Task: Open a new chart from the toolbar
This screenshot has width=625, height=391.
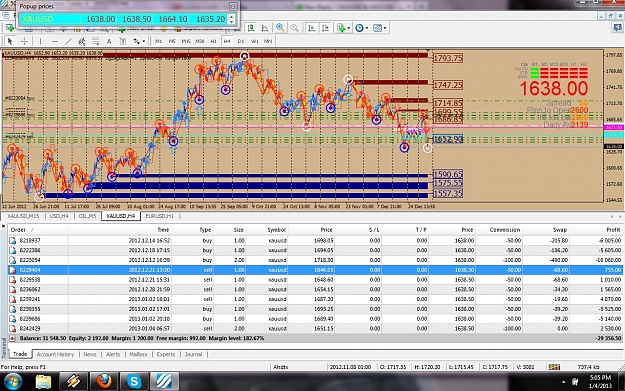Action: coord(9,28)
